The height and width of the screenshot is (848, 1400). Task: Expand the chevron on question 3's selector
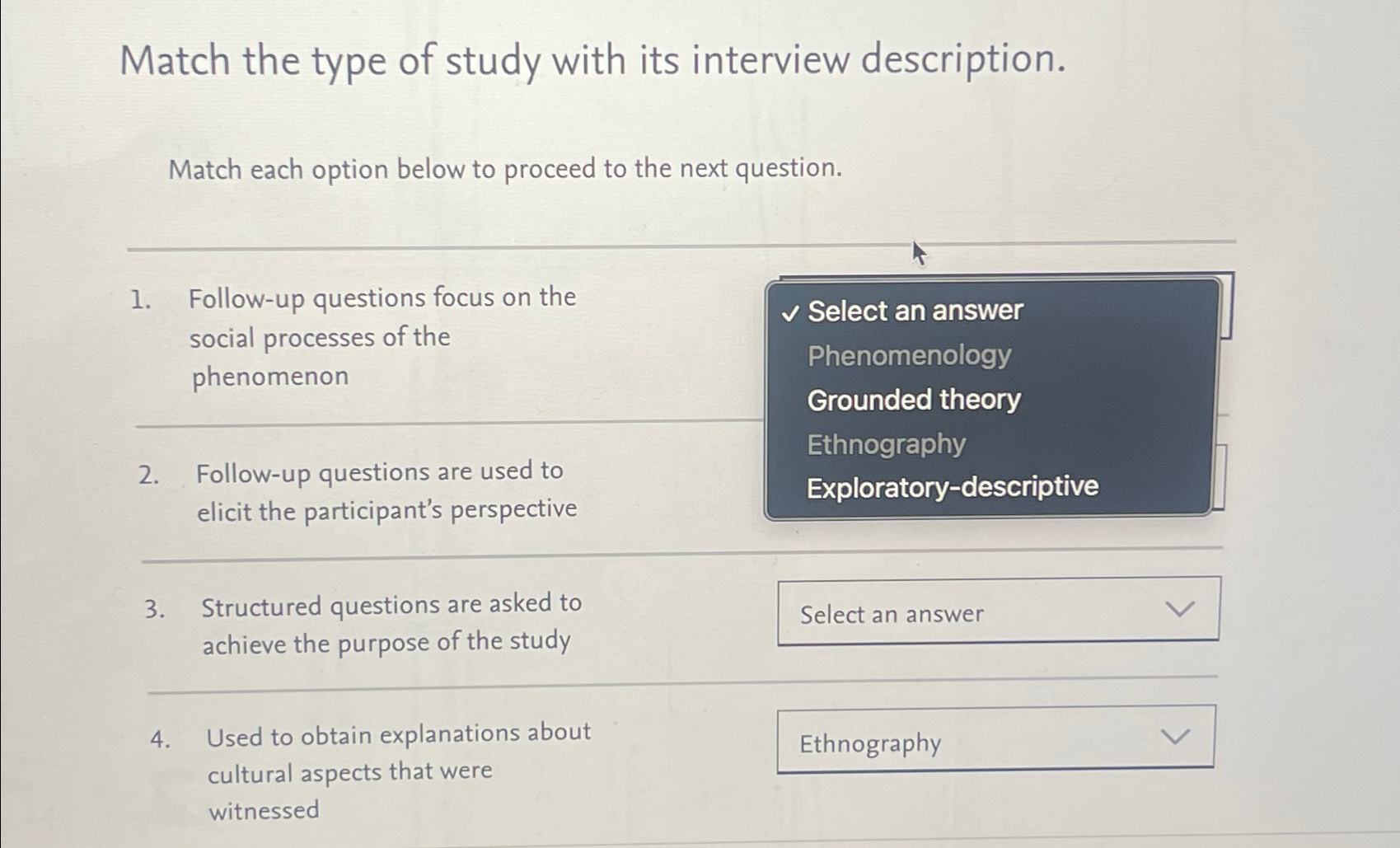[x=1180, y=610]
